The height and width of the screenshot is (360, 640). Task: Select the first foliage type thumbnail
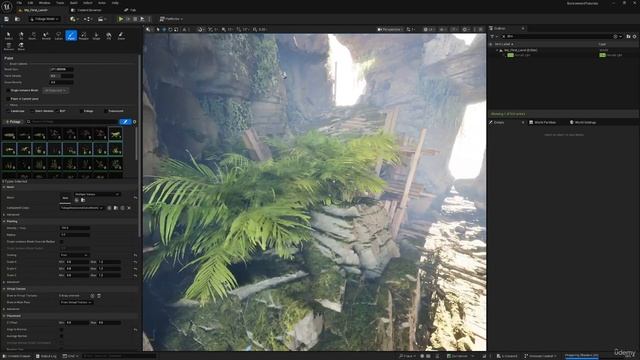[x=9, y=134]
